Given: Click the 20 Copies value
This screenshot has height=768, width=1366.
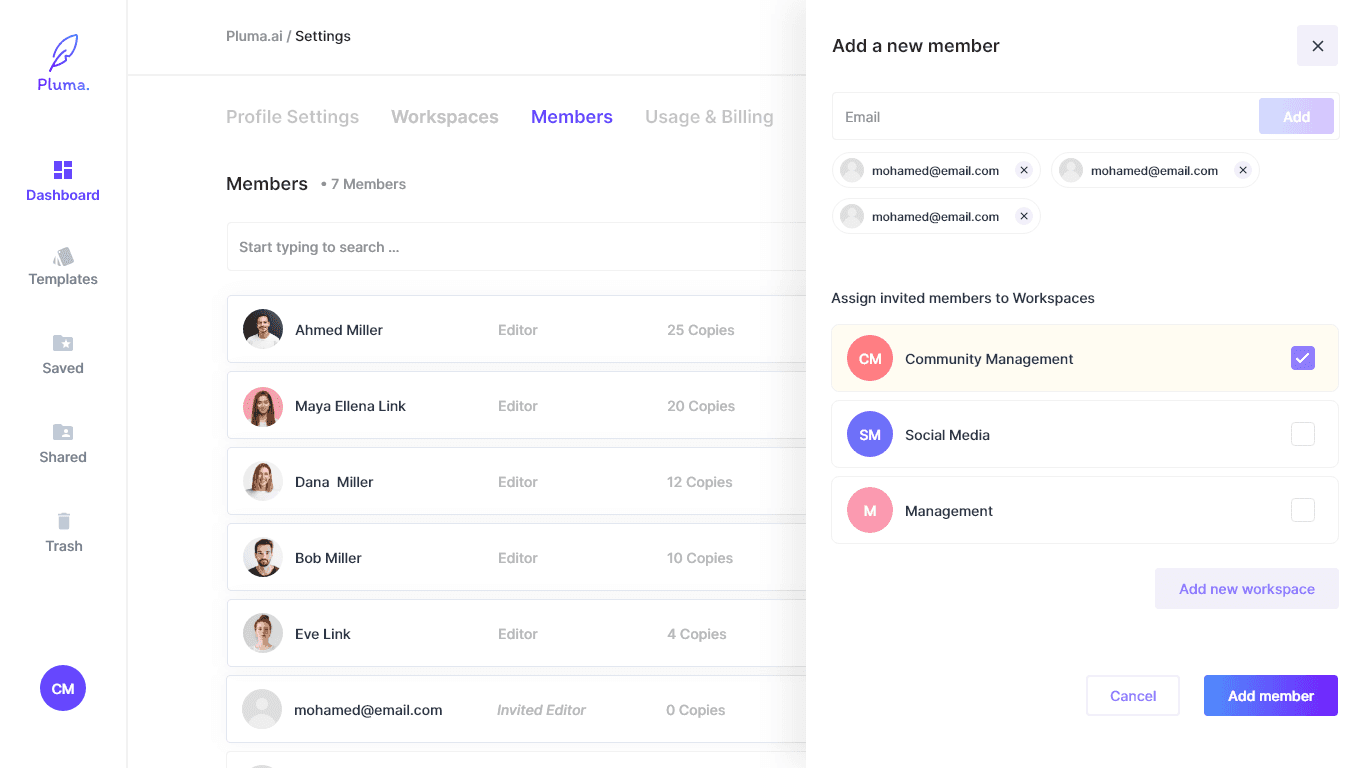Looking at the screenshot, I should tap(701, 406).
